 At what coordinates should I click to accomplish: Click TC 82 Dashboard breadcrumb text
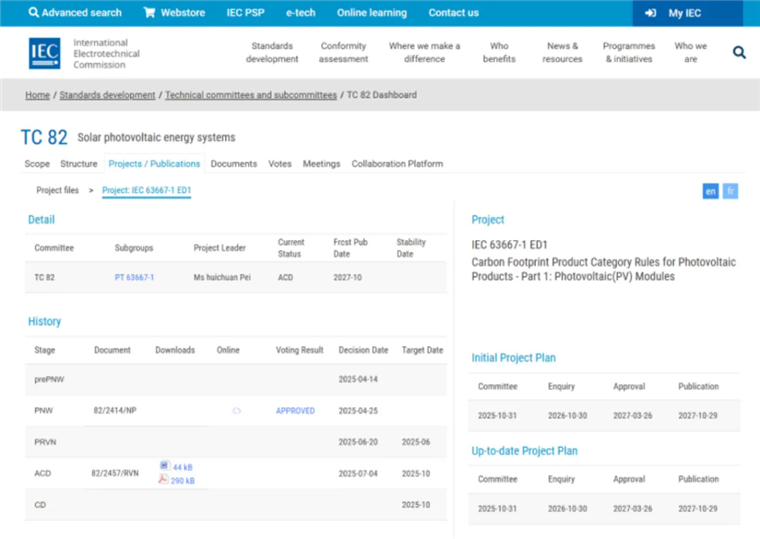click(381, 95)
